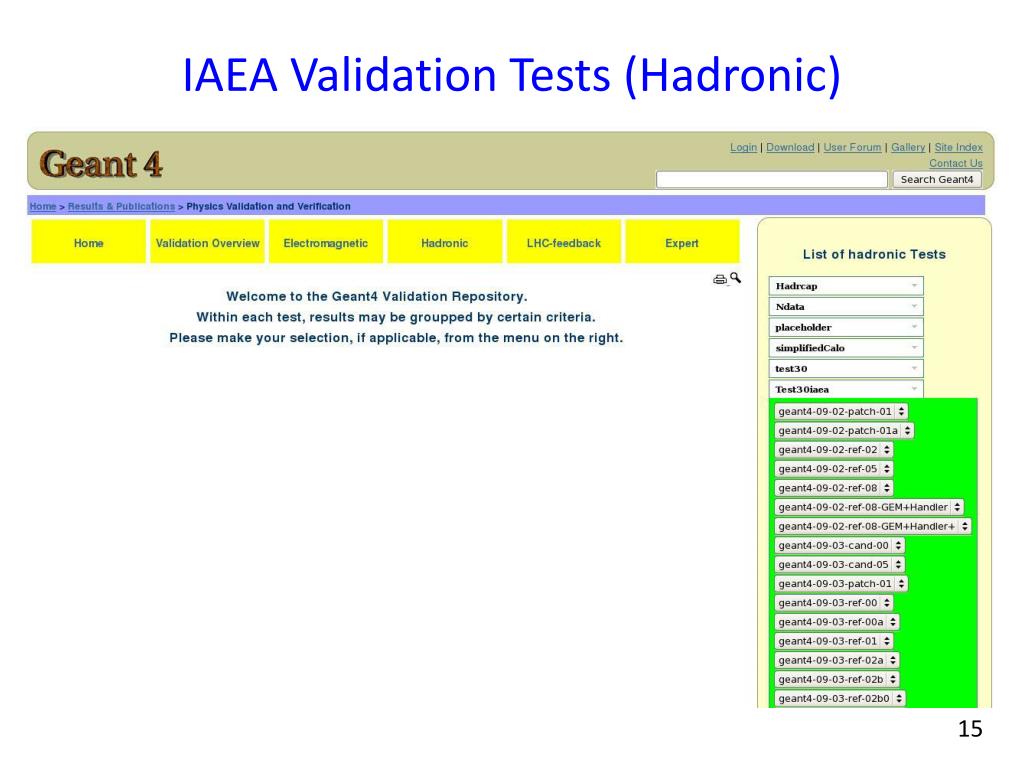This screenshot has height=768, width=1024.
Task: Open the geant4-09-03-ref-02b dropdown
Action: pyautogui.click(x=837, y=679)
